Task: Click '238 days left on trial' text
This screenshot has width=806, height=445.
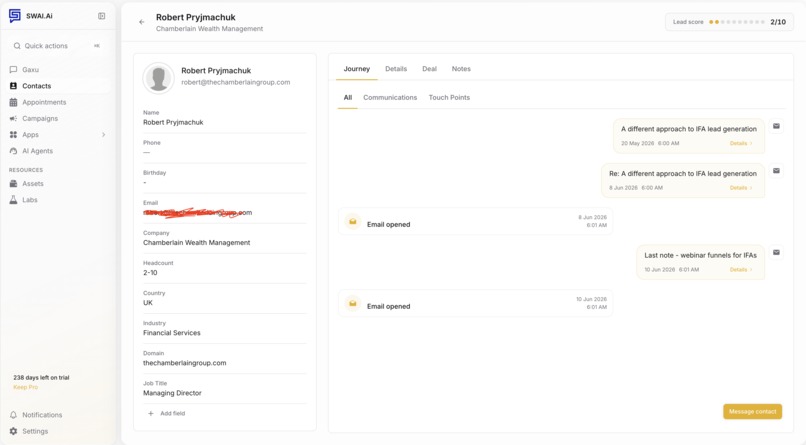Action: [x=41, y=378]
